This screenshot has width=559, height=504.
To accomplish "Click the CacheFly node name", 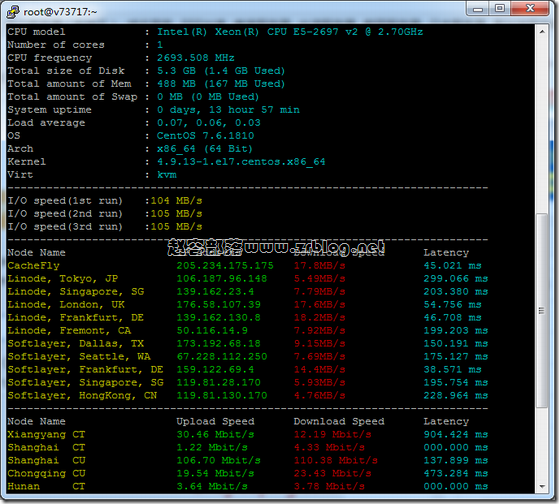I will [x=34, y=266].
